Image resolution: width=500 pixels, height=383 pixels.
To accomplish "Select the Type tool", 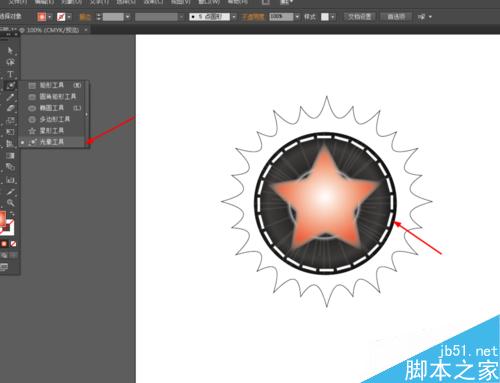I will pyautogui.click(x=10, y=74).
